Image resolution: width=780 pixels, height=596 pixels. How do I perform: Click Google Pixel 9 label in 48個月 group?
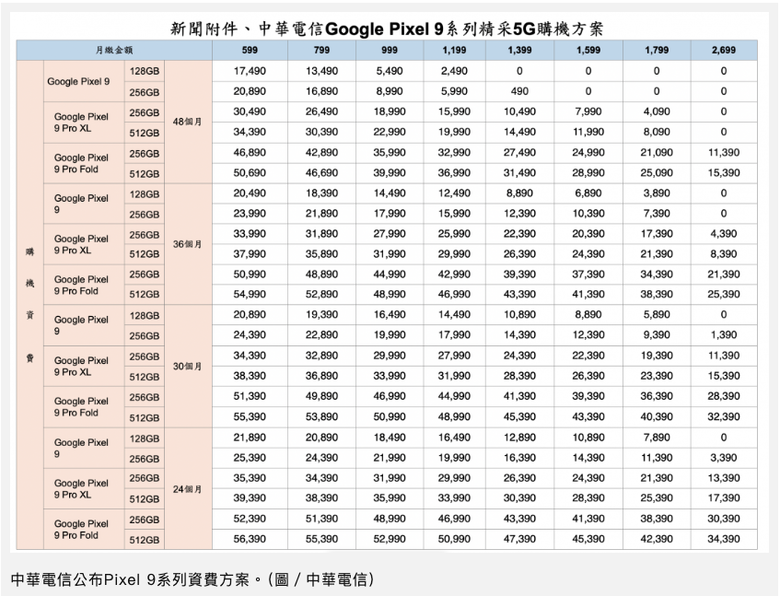coord(79,82)
